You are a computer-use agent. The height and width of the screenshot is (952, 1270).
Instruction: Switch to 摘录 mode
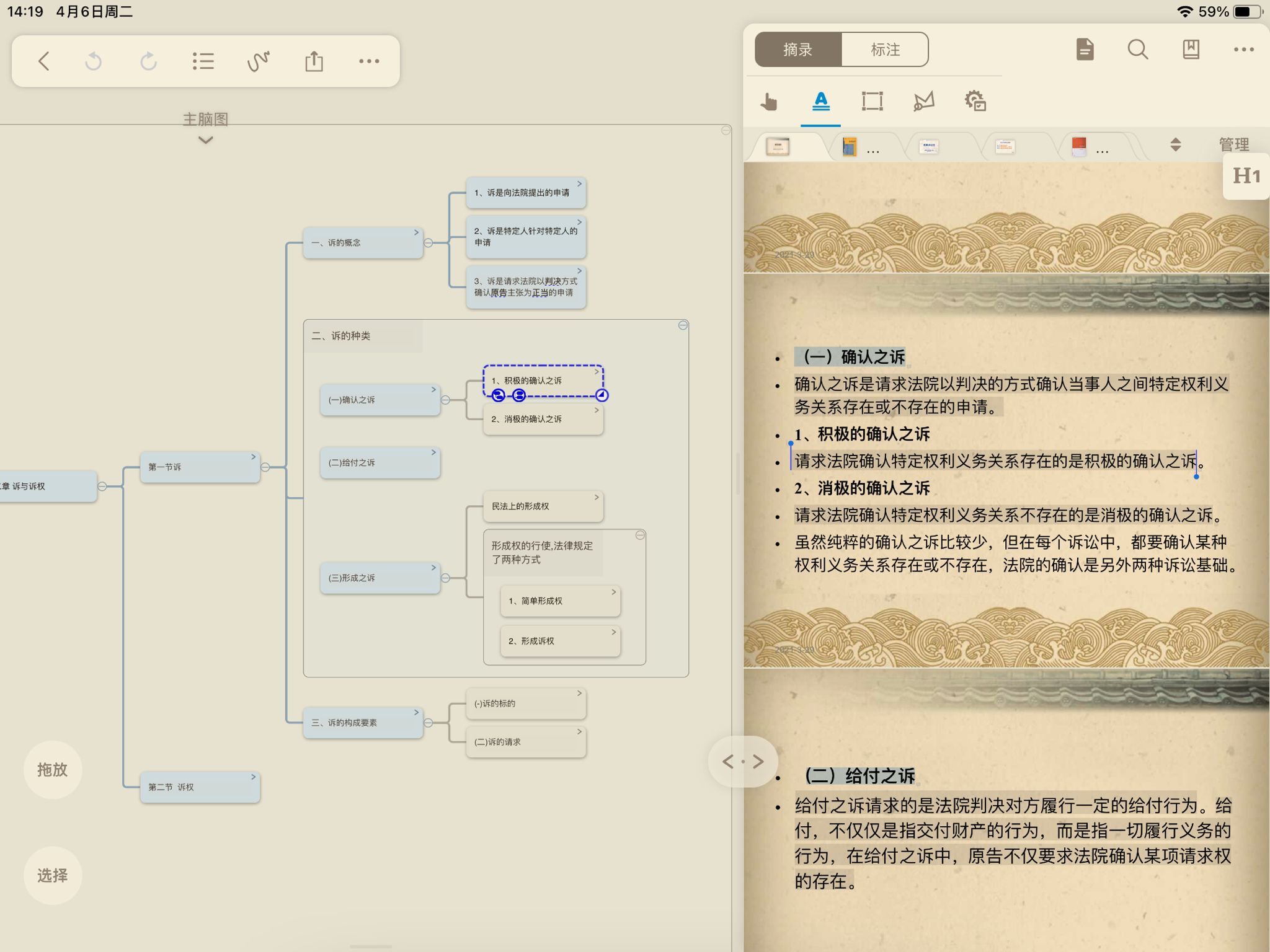click(x=797, y=50)
